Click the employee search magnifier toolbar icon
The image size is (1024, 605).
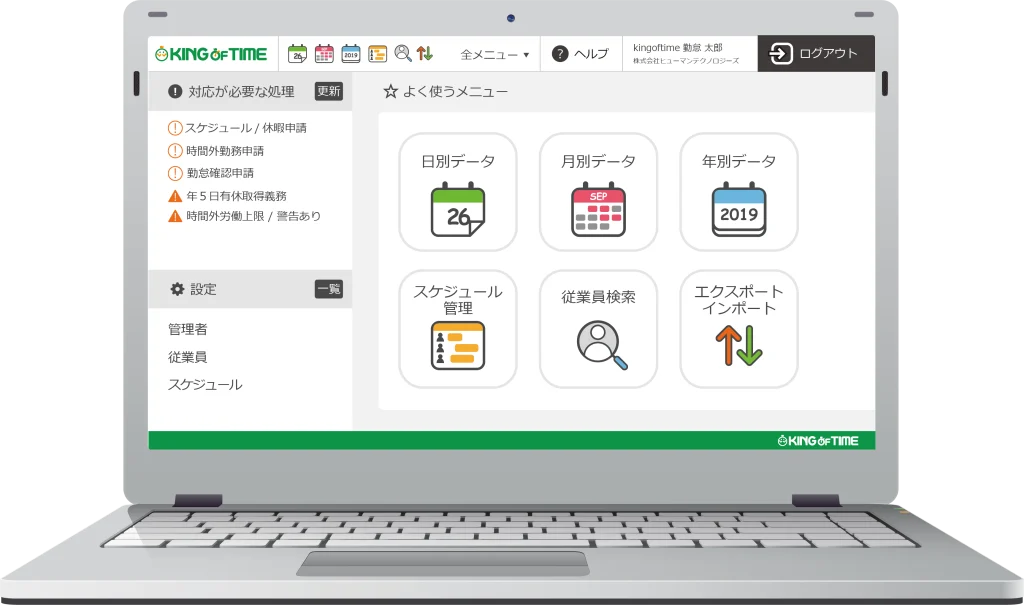[403, 54]
